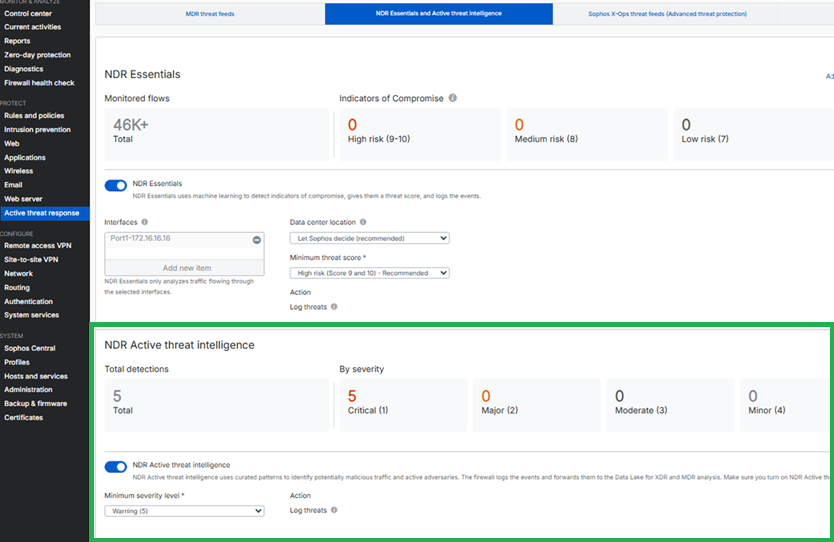This screenshot has width=834, height=542.
Task: Switch to Sophos X-Ops threat feeds tab
Action: click(x=667, y=14)
